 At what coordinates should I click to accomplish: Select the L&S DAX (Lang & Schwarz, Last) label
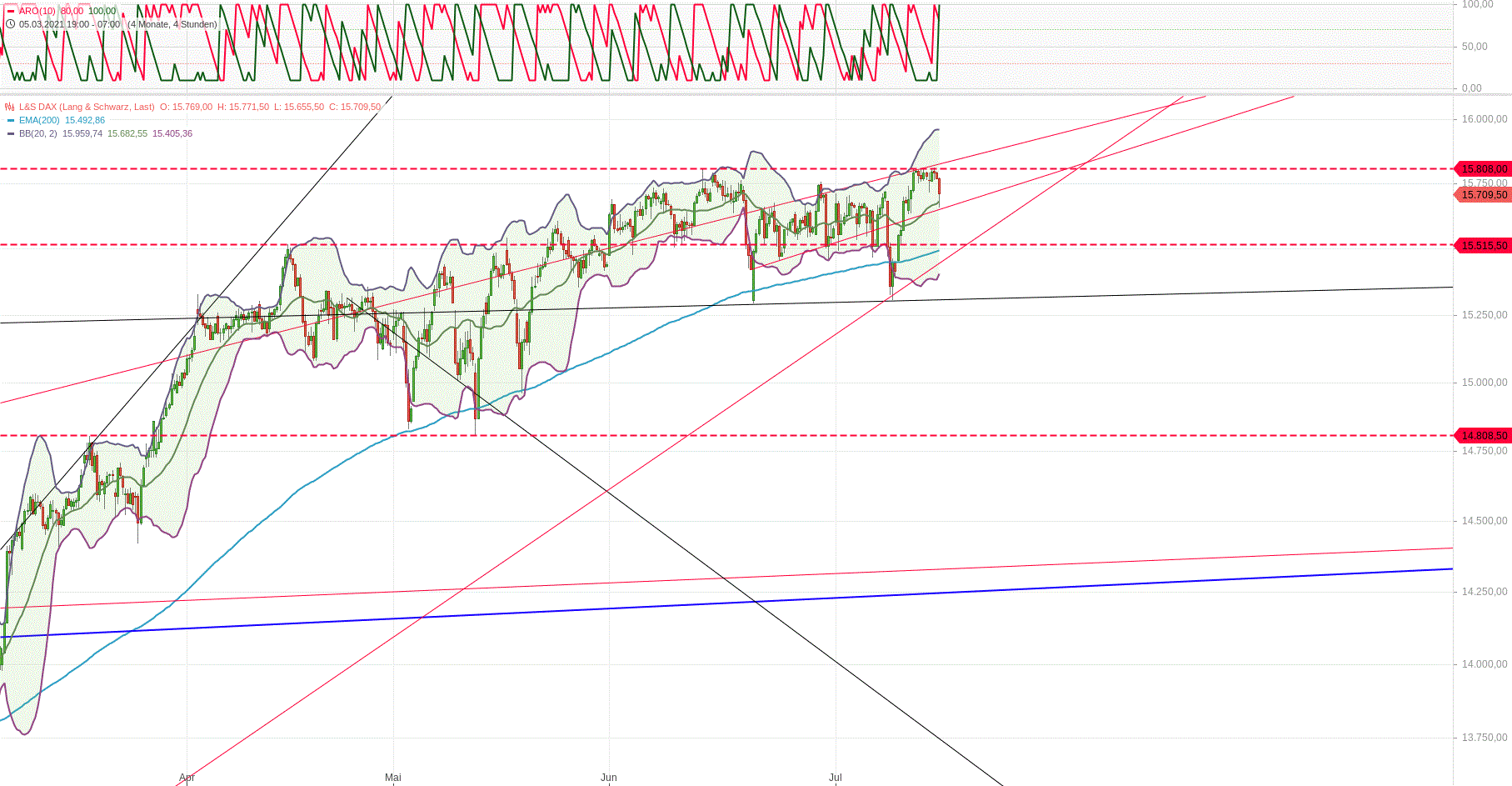(87, 107)
